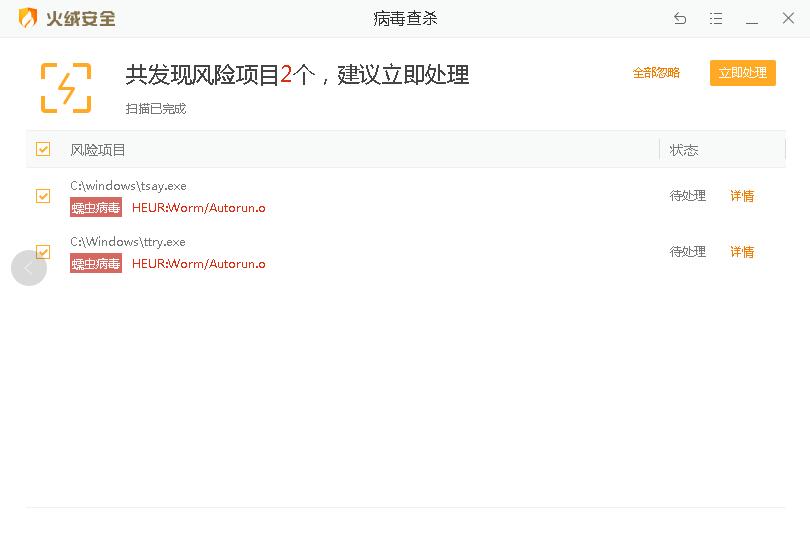810x536 pixels.
Task: Open the main menu list icon
Action: click(x=716, y=19)
